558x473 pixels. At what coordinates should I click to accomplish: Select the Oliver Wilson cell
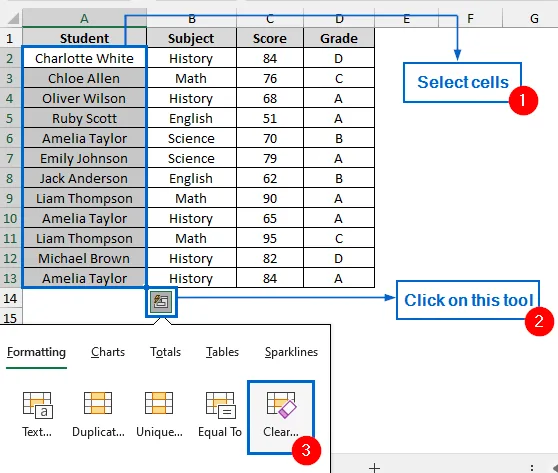coord(84,98)
